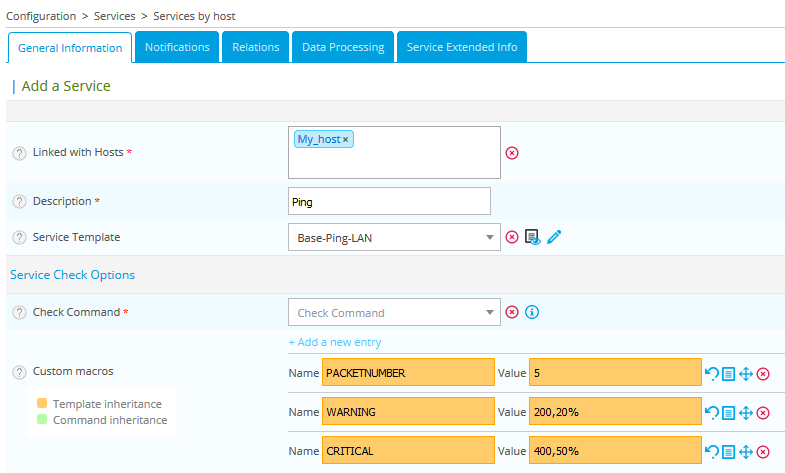Viewport: 785px width, 473px height.
Task: Clear the Check Command selection
Action: pyautogui.click(x=512, y=312)
